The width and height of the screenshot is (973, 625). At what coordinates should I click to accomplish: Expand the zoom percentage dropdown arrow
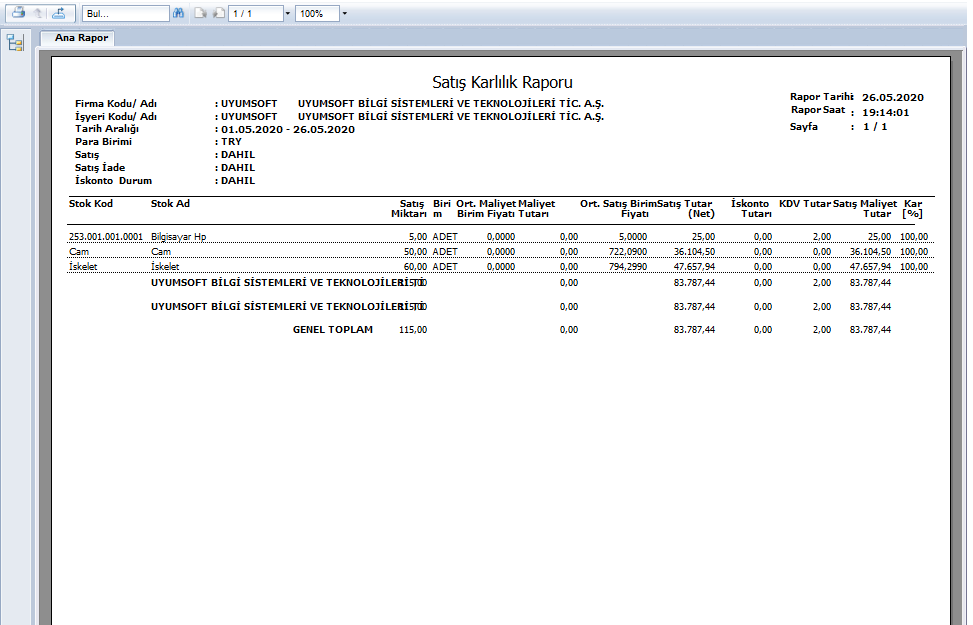pyautogui.click(x=345, y=14)
